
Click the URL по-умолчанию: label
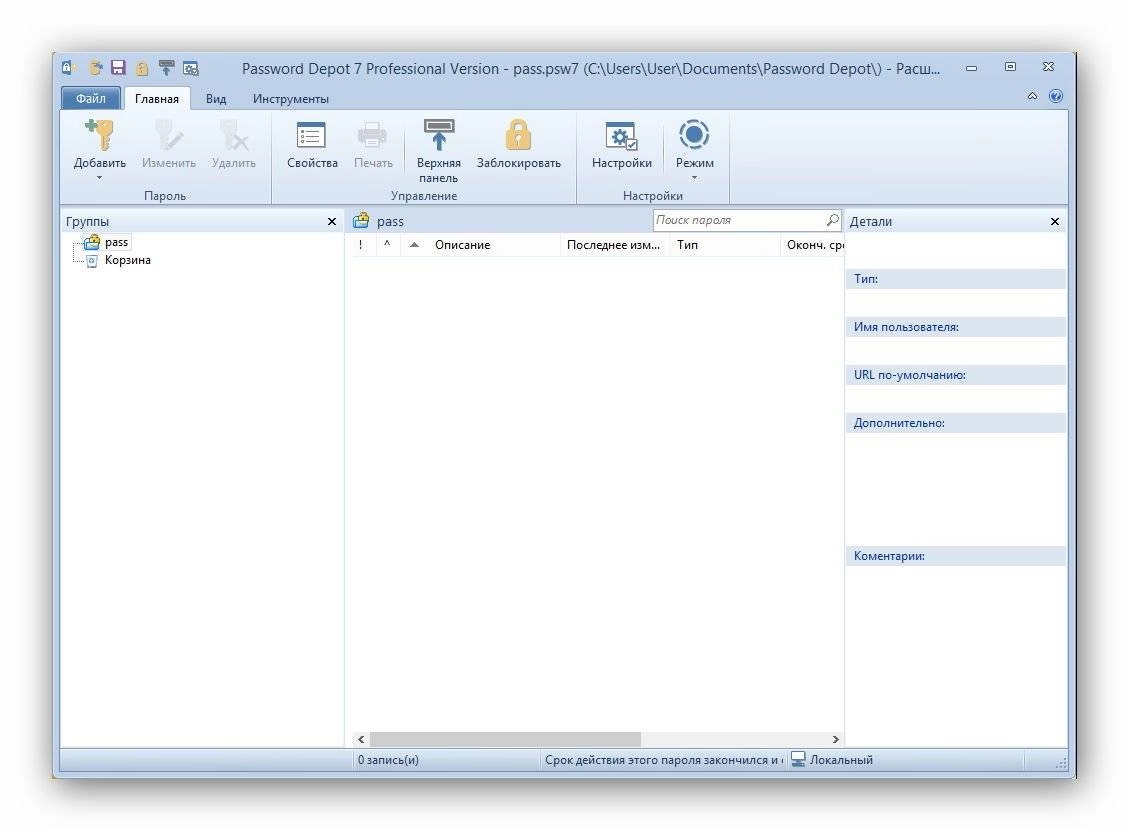(x=909, y=375)
